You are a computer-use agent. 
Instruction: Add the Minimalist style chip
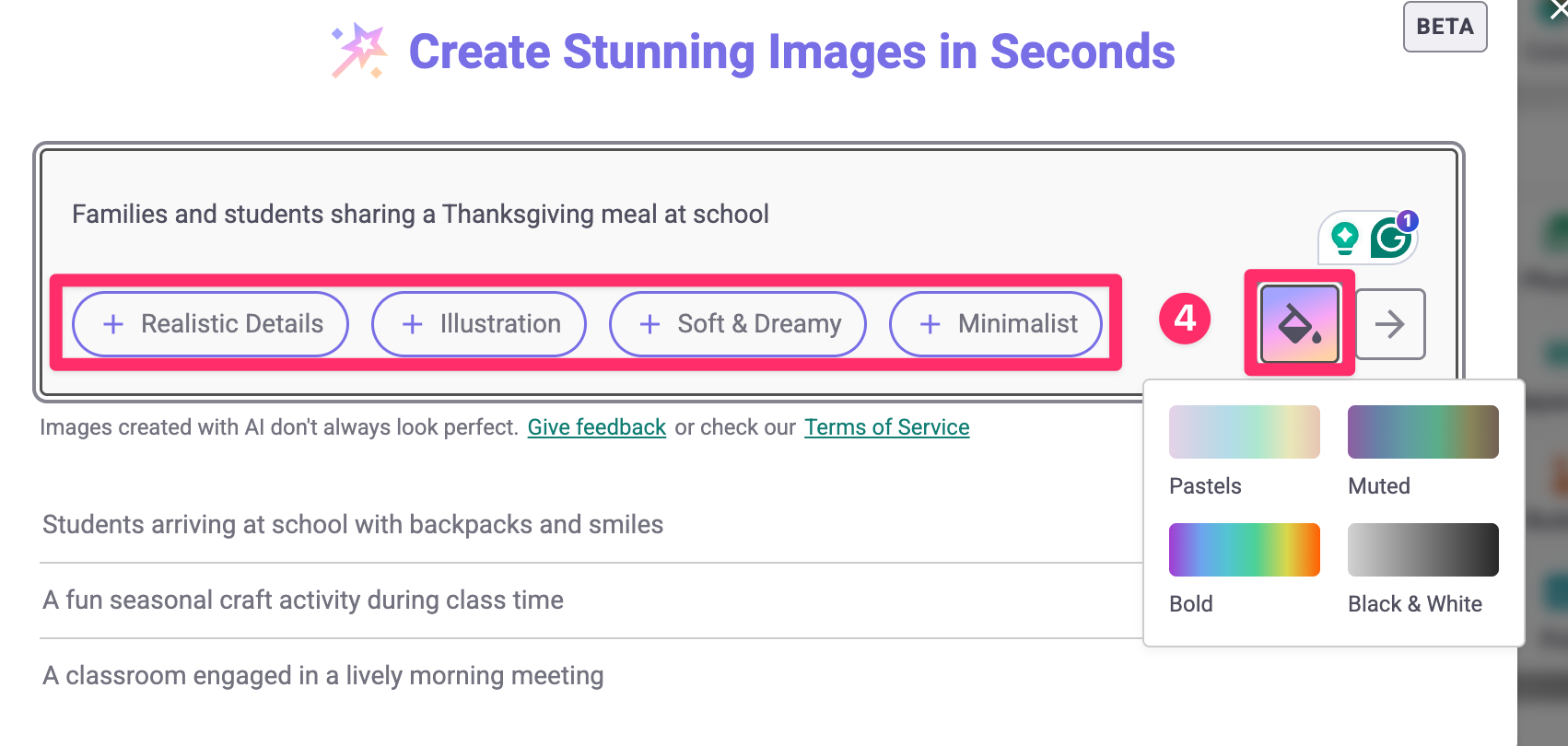(x=996, y=324)
